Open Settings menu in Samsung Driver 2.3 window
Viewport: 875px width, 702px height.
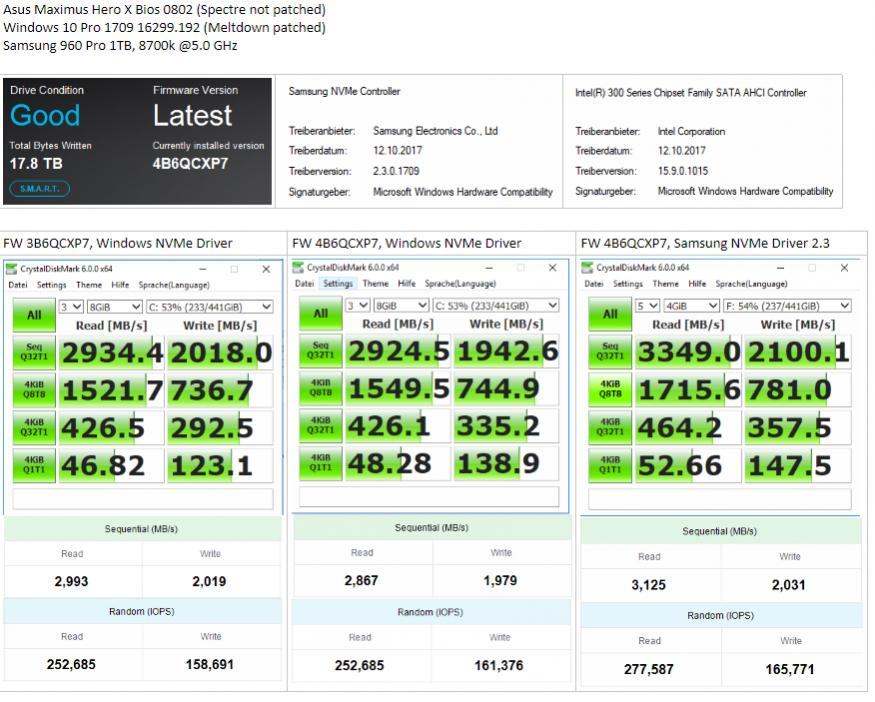[628, 283]
